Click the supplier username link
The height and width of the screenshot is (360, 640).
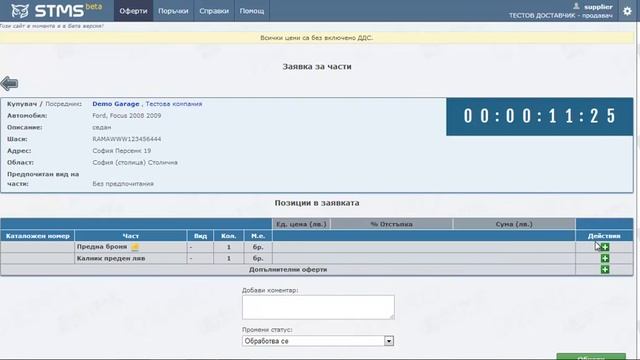(598, 7)
